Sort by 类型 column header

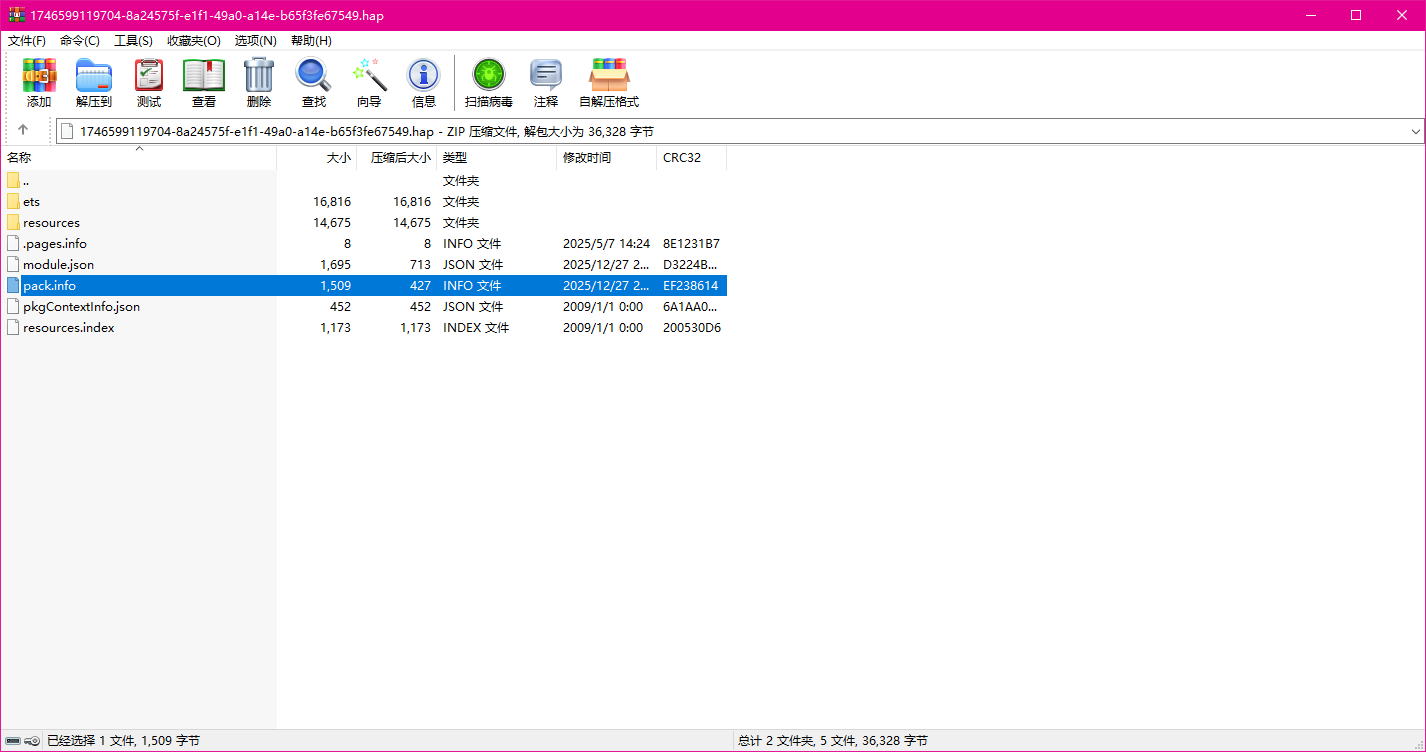click(x=497, y=158)
